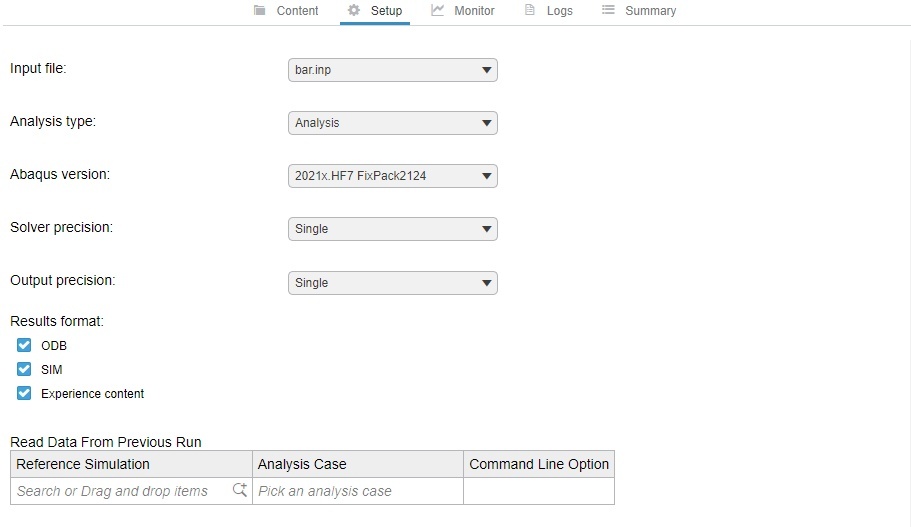
Task: Click the Content tab folder icon
Action: tap(260, 10)
